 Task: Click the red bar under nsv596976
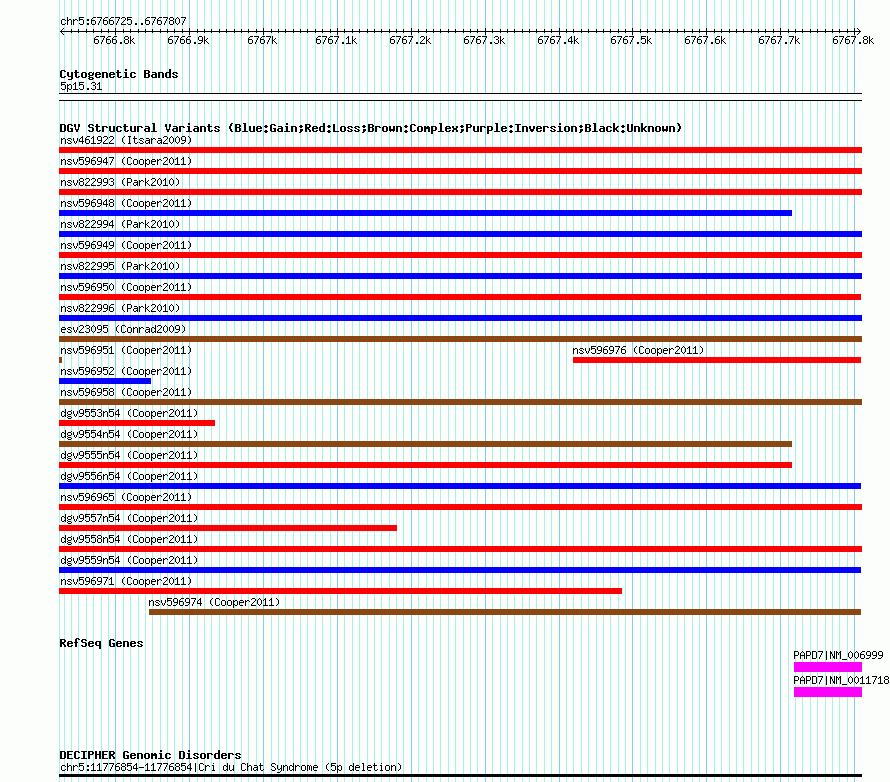717,360
